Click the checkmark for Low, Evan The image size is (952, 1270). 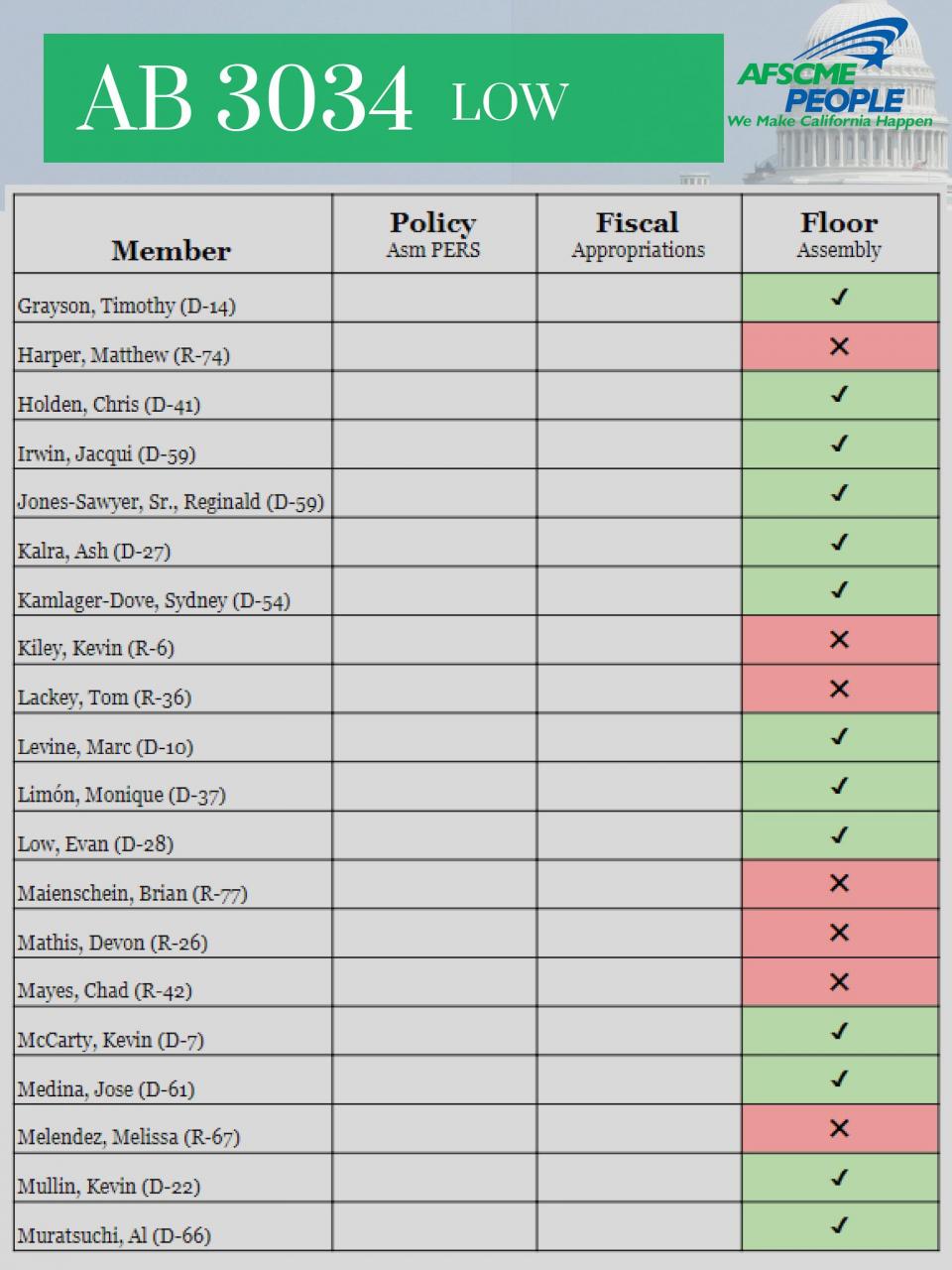840,834
